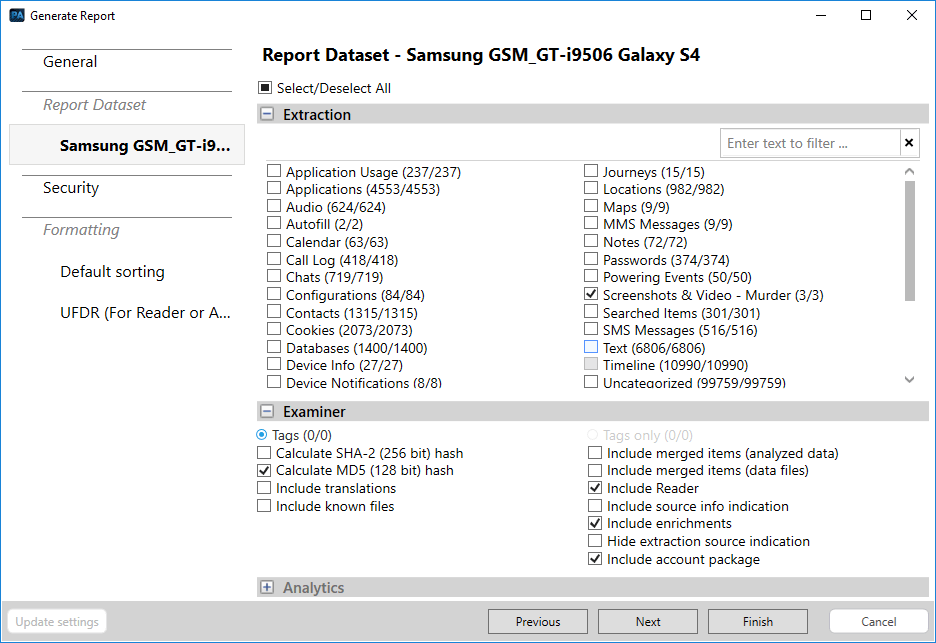Clear the filter text with X icon

909,143
